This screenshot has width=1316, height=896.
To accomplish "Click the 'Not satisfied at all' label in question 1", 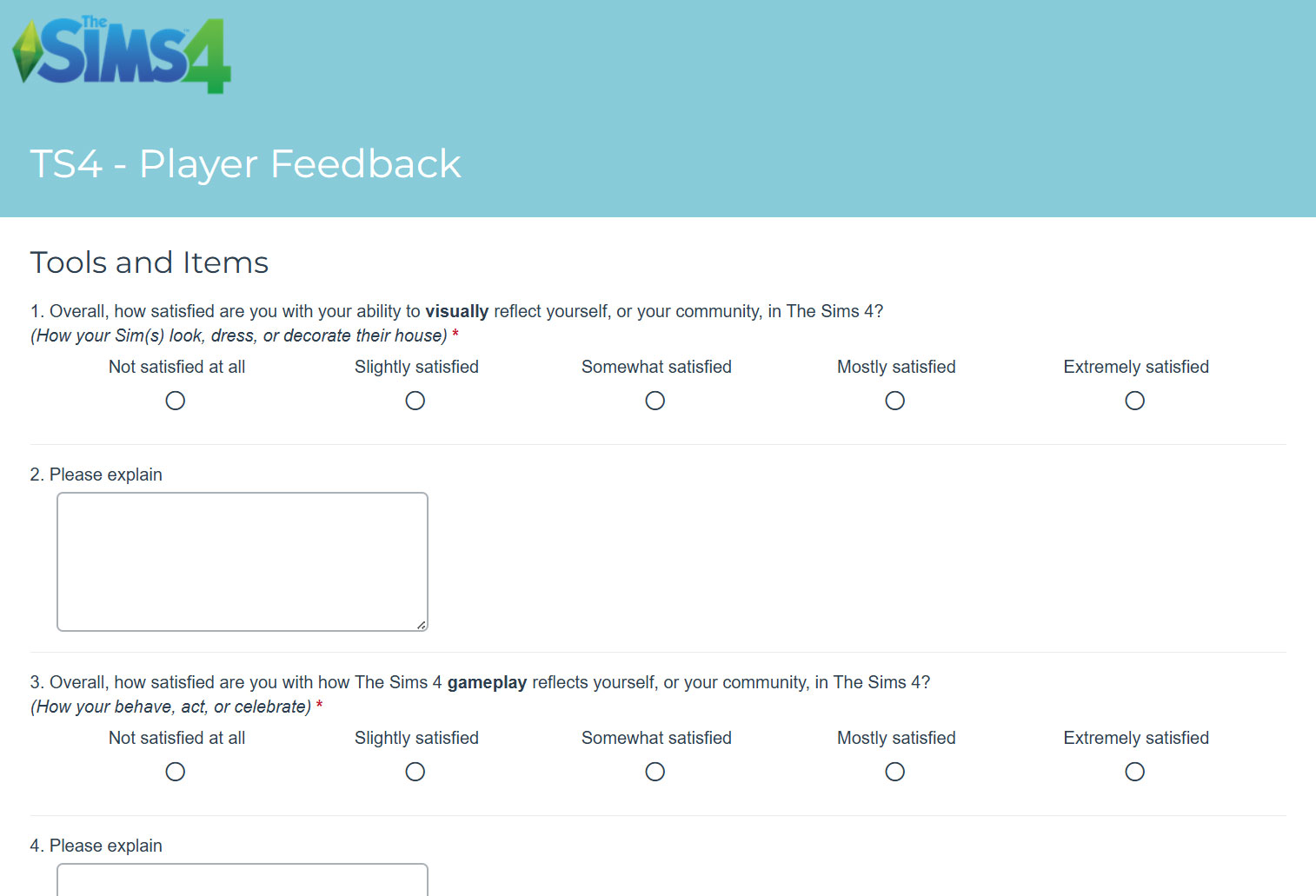I will click(x=177, y=367).
